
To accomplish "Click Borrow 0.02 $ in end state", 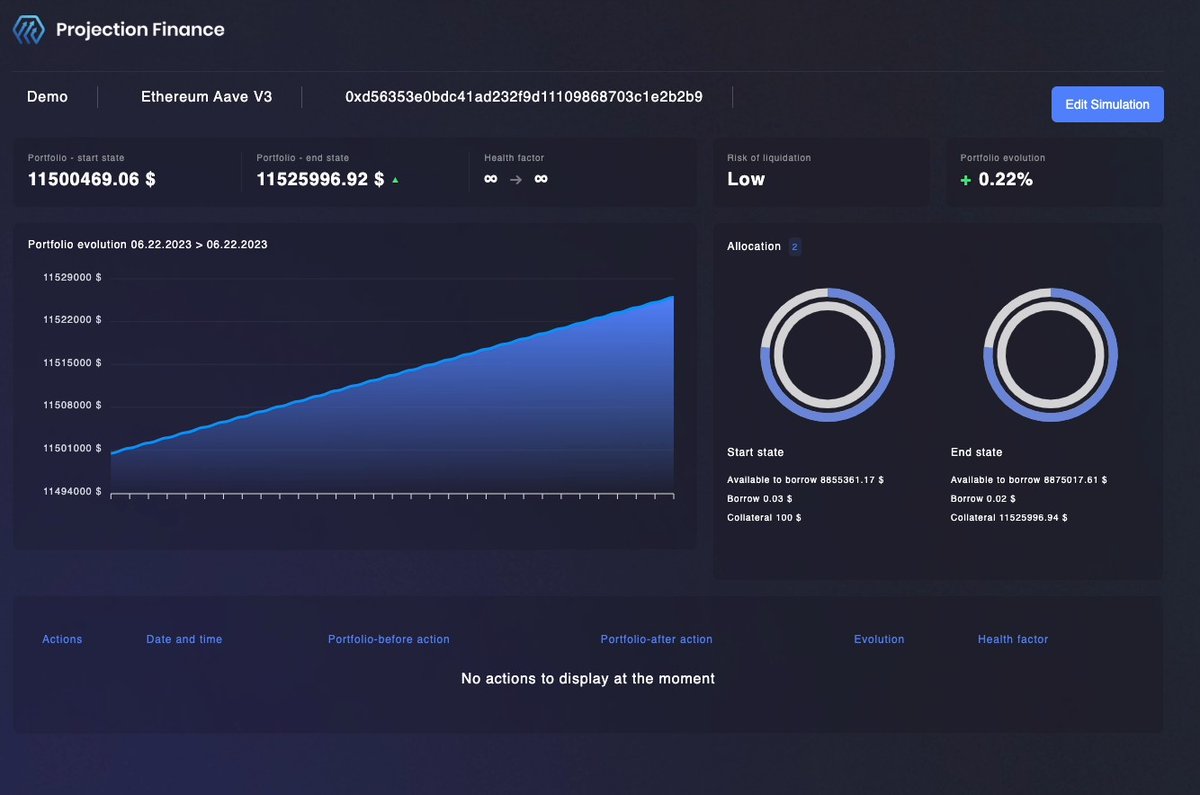I will point(983,499).
